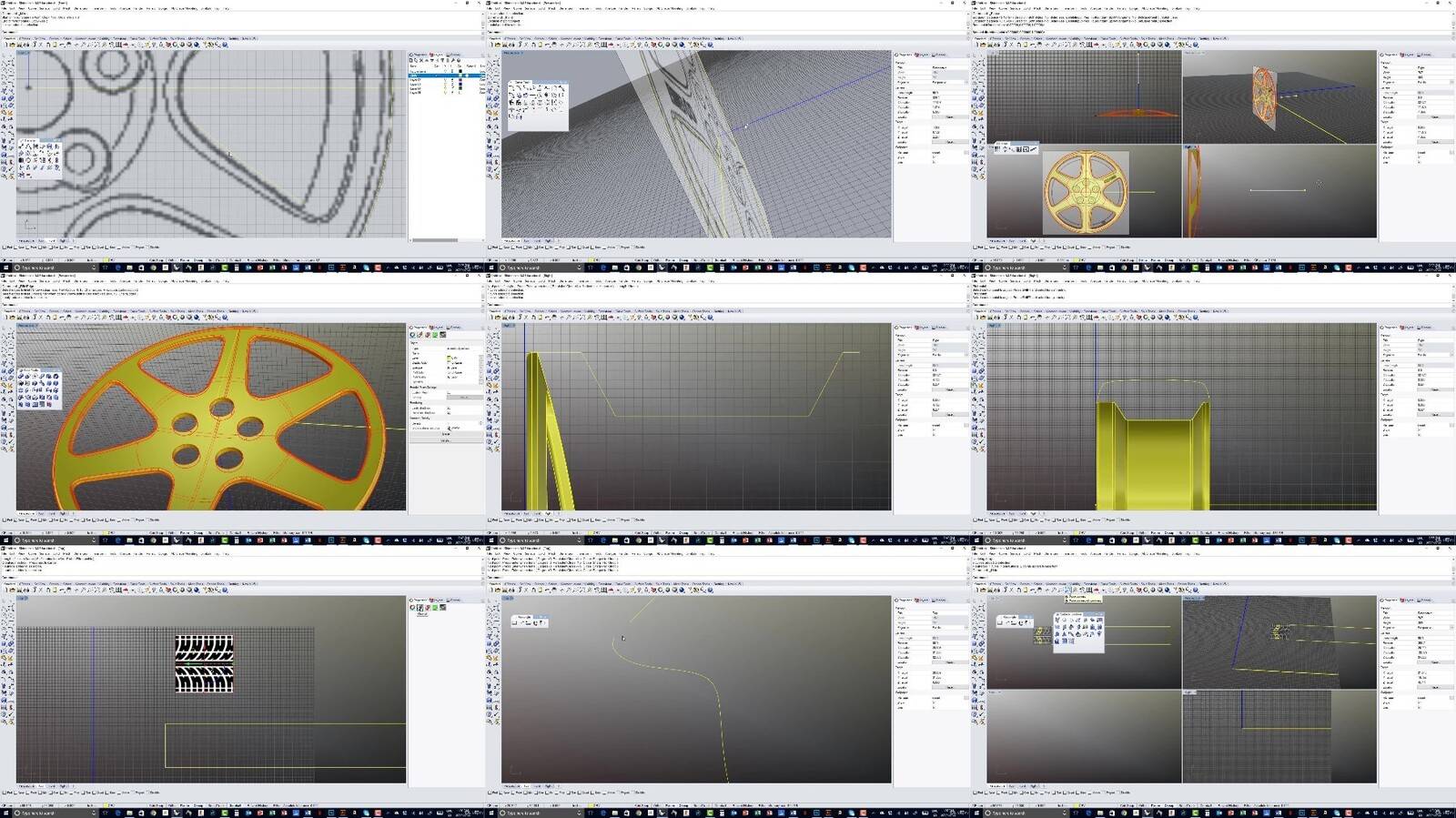Open Solid Tools toolbar tab in shaded yellow wheel screenshot

coord(177,311)
